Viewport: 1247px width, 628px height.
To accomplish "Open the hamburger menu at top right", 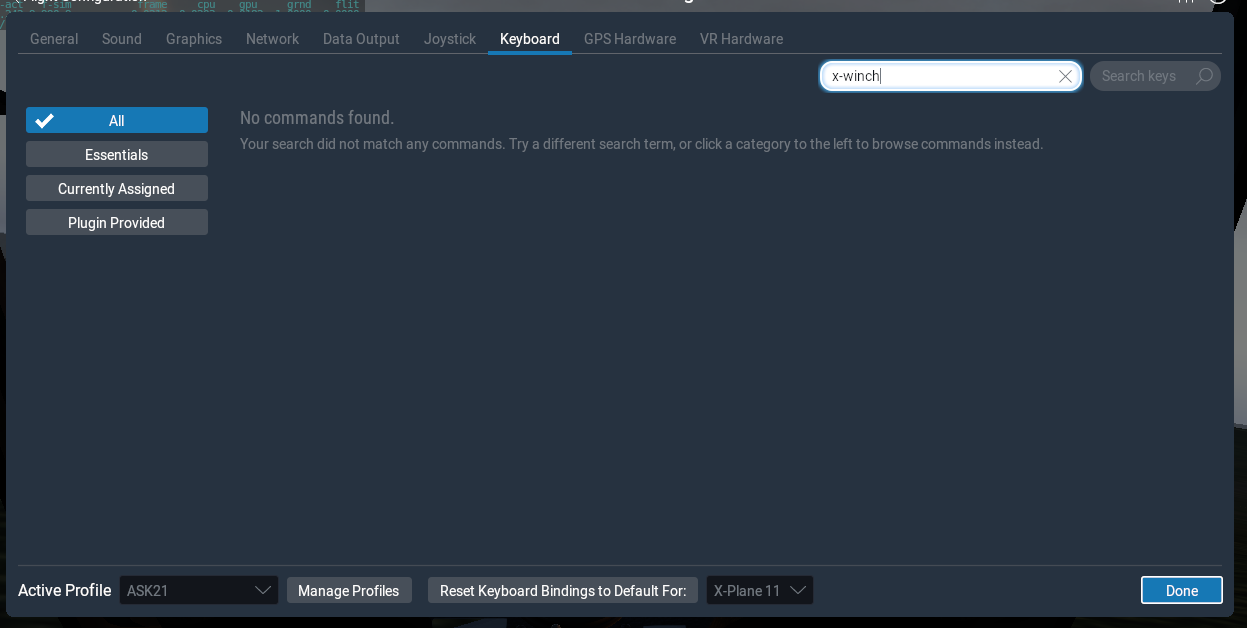I will click(1186, 3).
